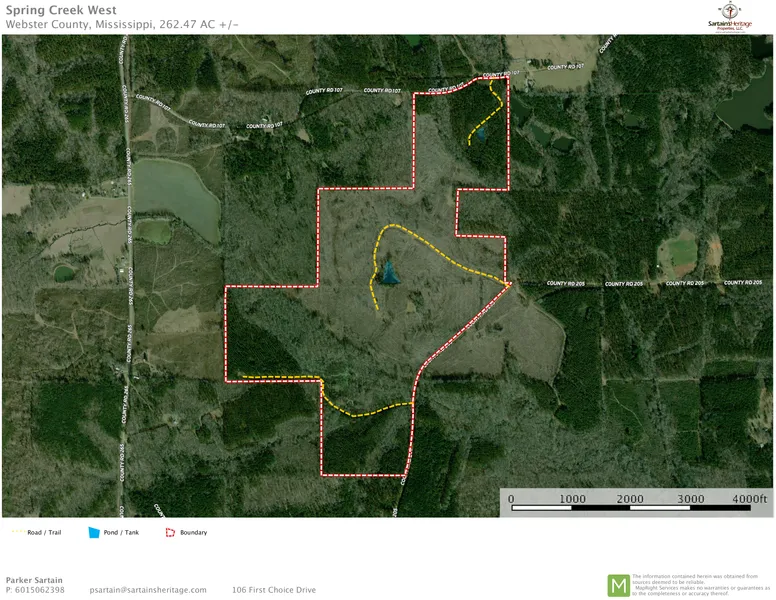Click the large lake left of the property
The width and height of the screenshot is (776, 600).
(x=175, y=194)
